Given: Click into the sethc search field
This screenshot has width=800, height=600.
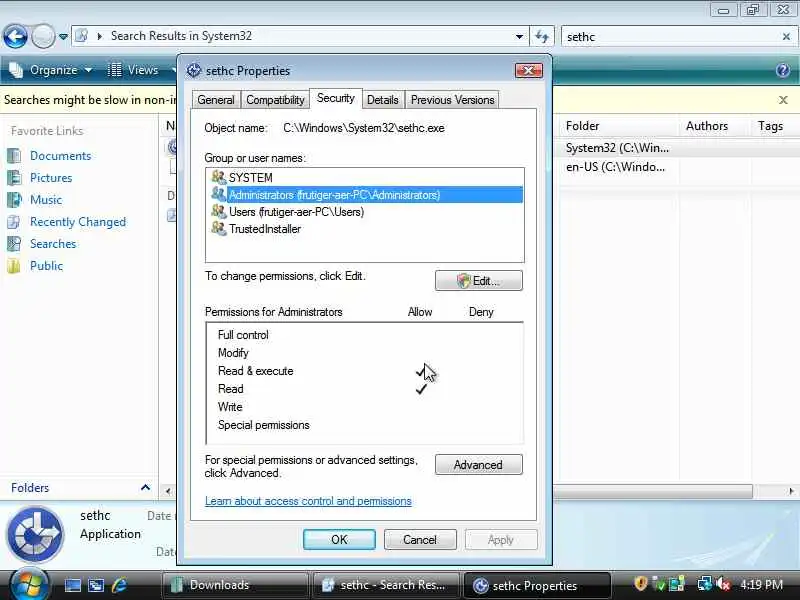Looking at the screenshot, I should (x=671, y=37).
